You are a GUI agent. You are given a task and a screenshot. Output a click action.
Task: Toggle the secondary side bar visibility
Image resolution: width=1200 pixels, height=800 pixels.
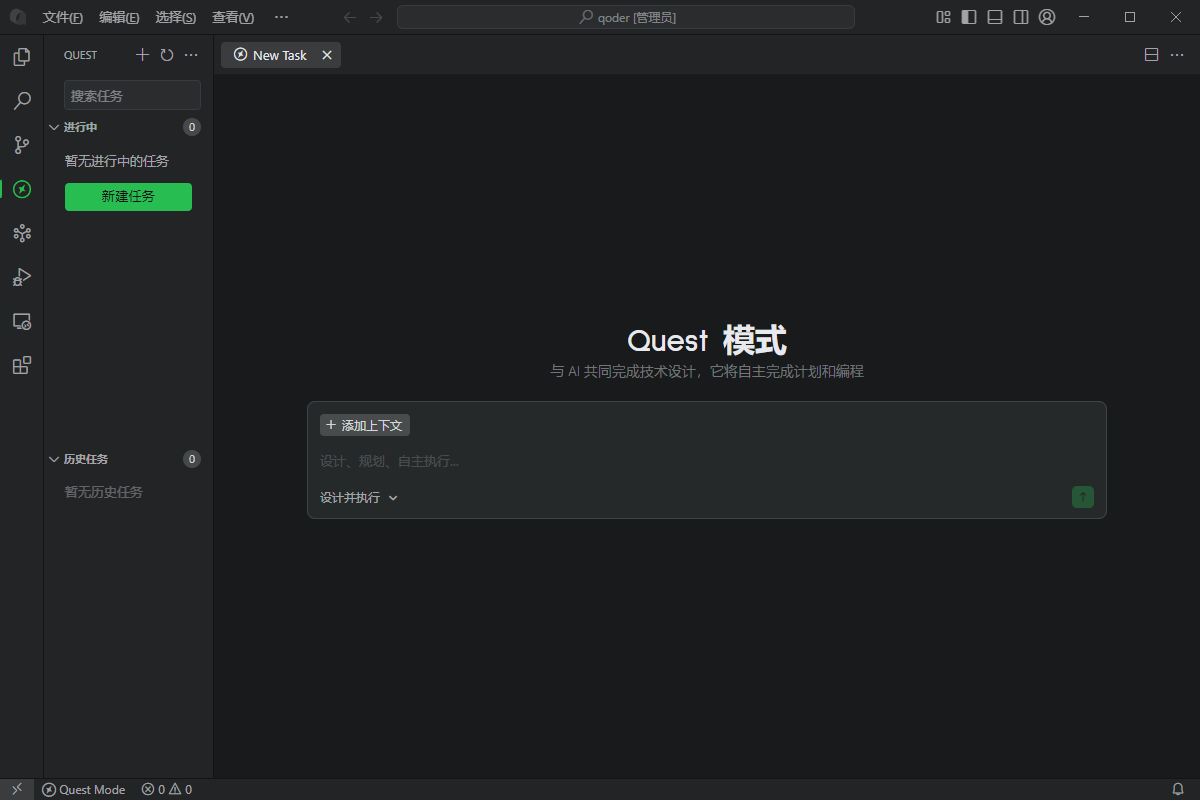[1021, 17]
